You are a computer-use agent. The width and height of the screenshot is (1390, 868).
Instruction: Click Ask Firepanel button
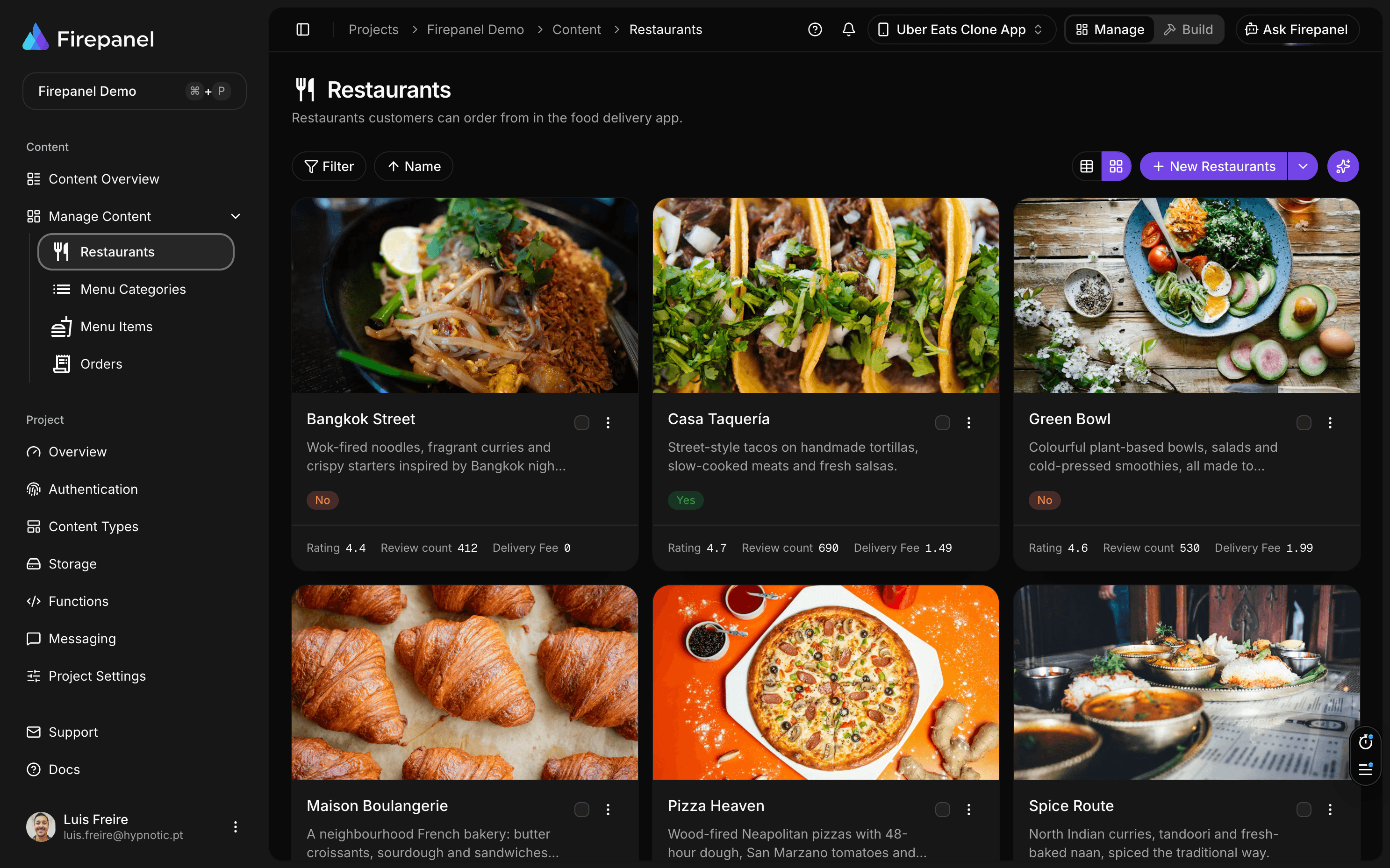point(1297,29)
